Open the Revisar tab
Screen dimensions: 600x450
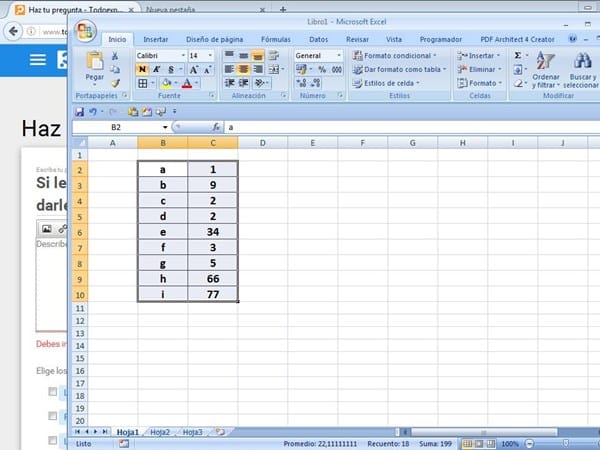(x=357, y=39)
